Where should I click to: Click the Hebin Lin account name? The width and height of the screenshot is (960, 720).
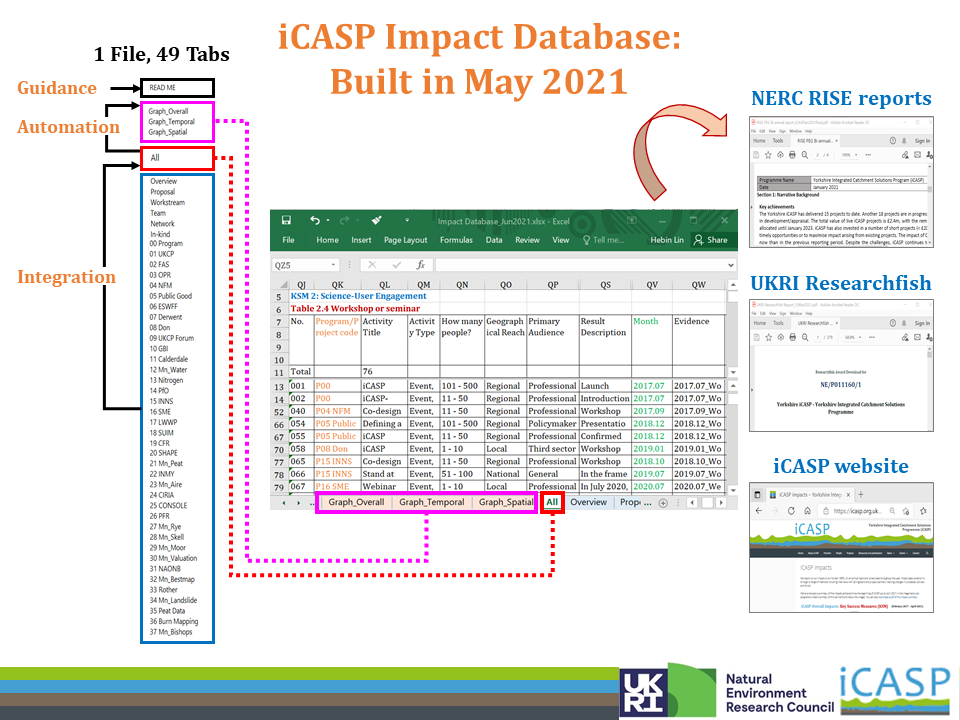[667, 240]
